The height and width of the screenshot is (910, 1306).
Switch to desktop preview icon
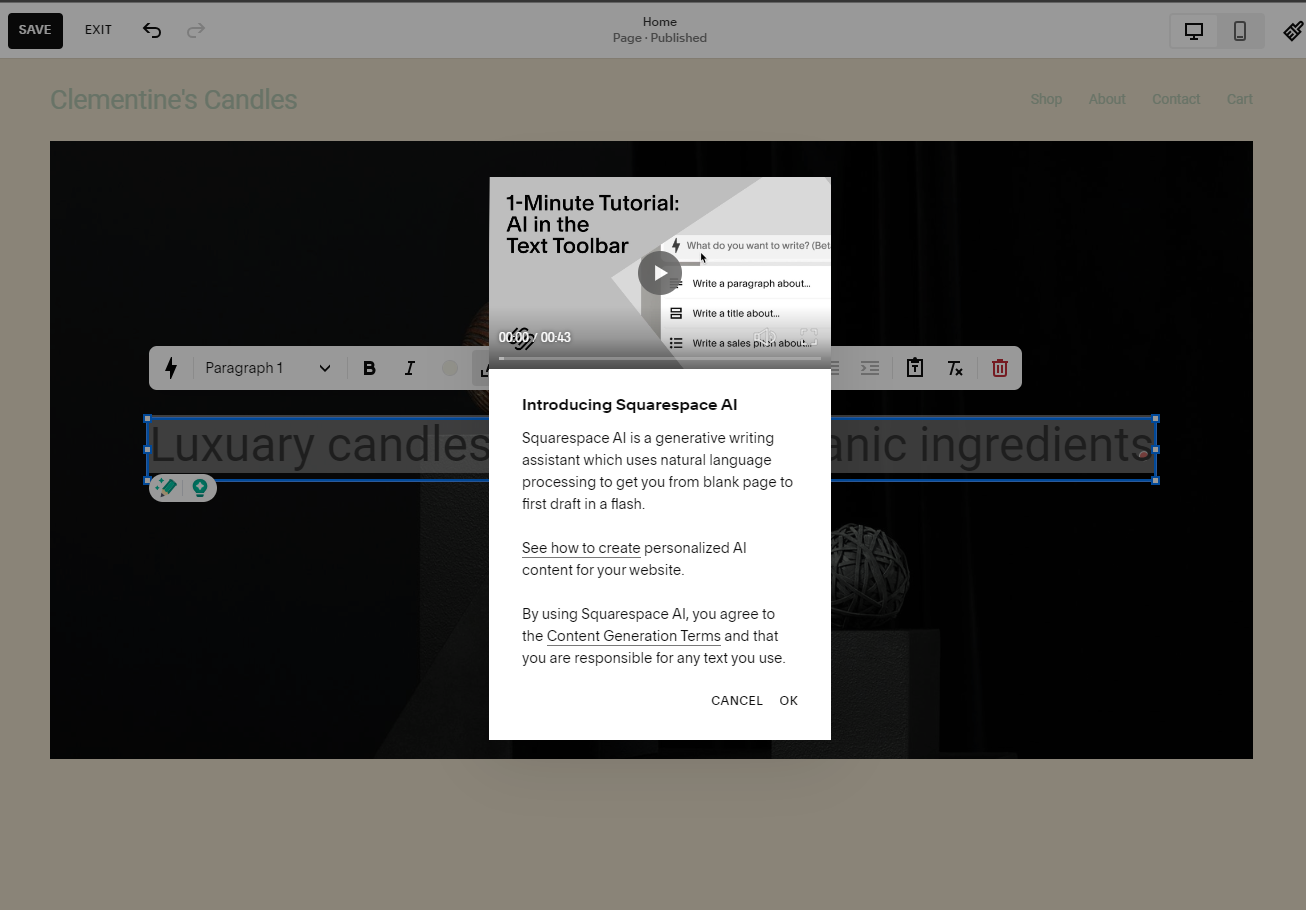(1192, 31)
